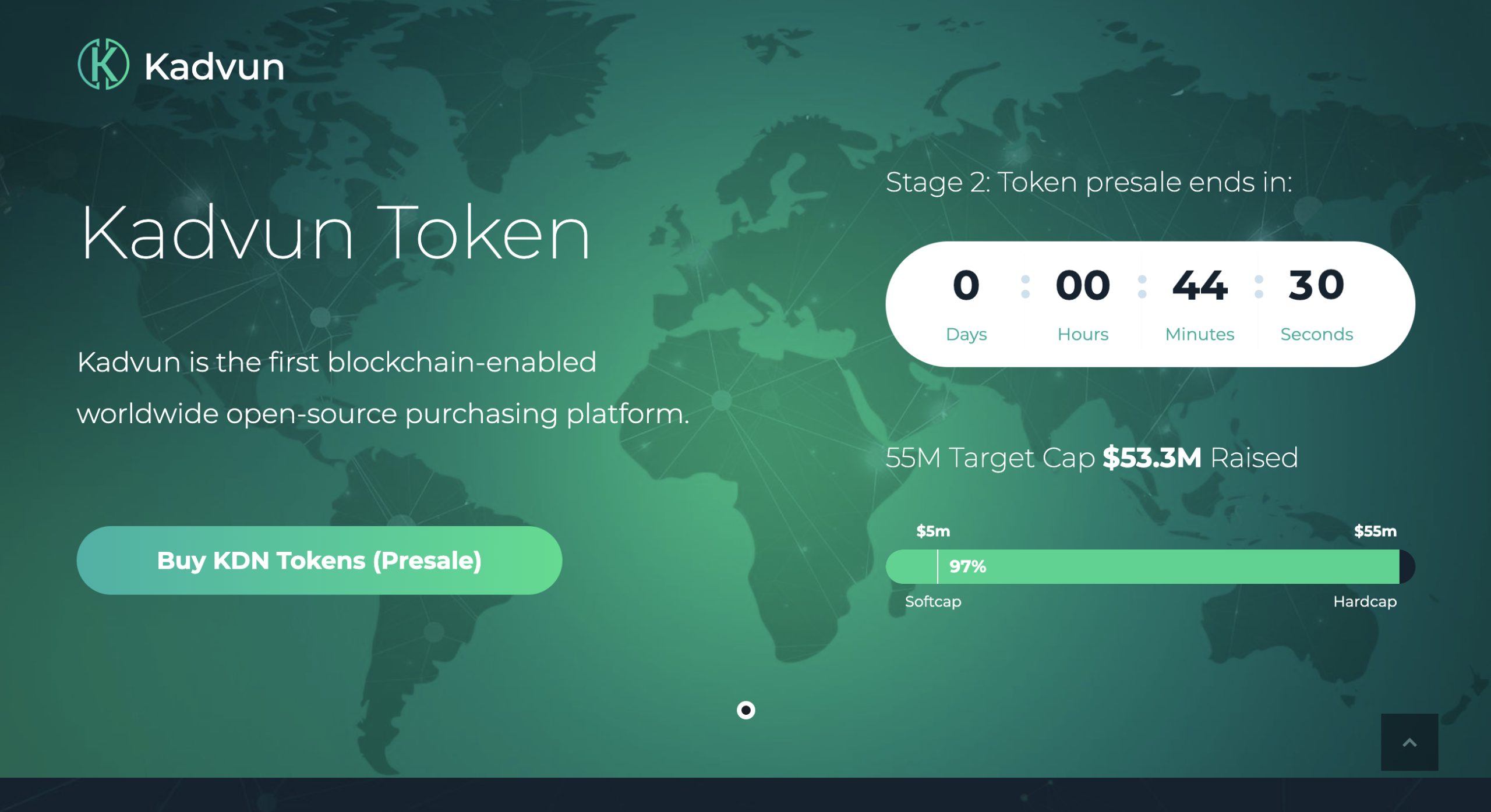Open the countdown timer card

pos(1150,303)
